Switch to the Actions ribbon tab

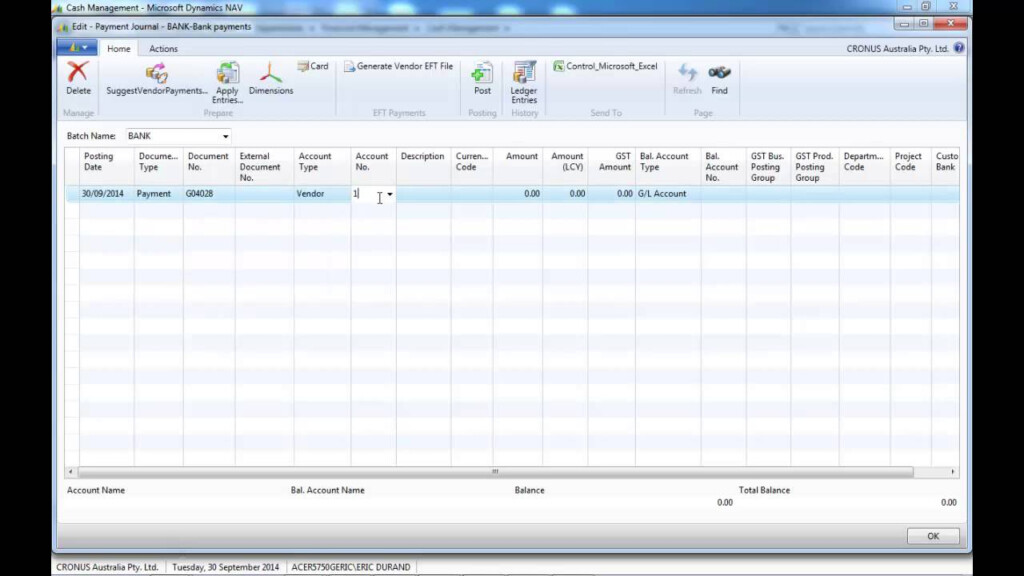click(163, 48)
